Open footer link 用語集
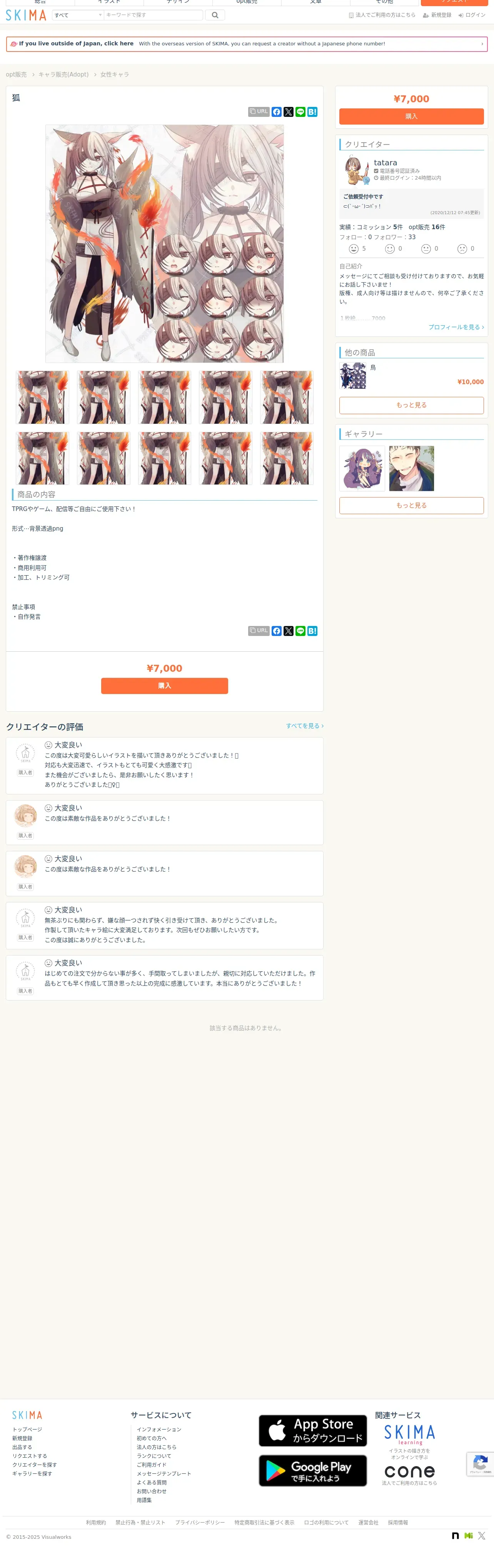The height and width of the screenshot is (1568, 494). pos(144,1500)
